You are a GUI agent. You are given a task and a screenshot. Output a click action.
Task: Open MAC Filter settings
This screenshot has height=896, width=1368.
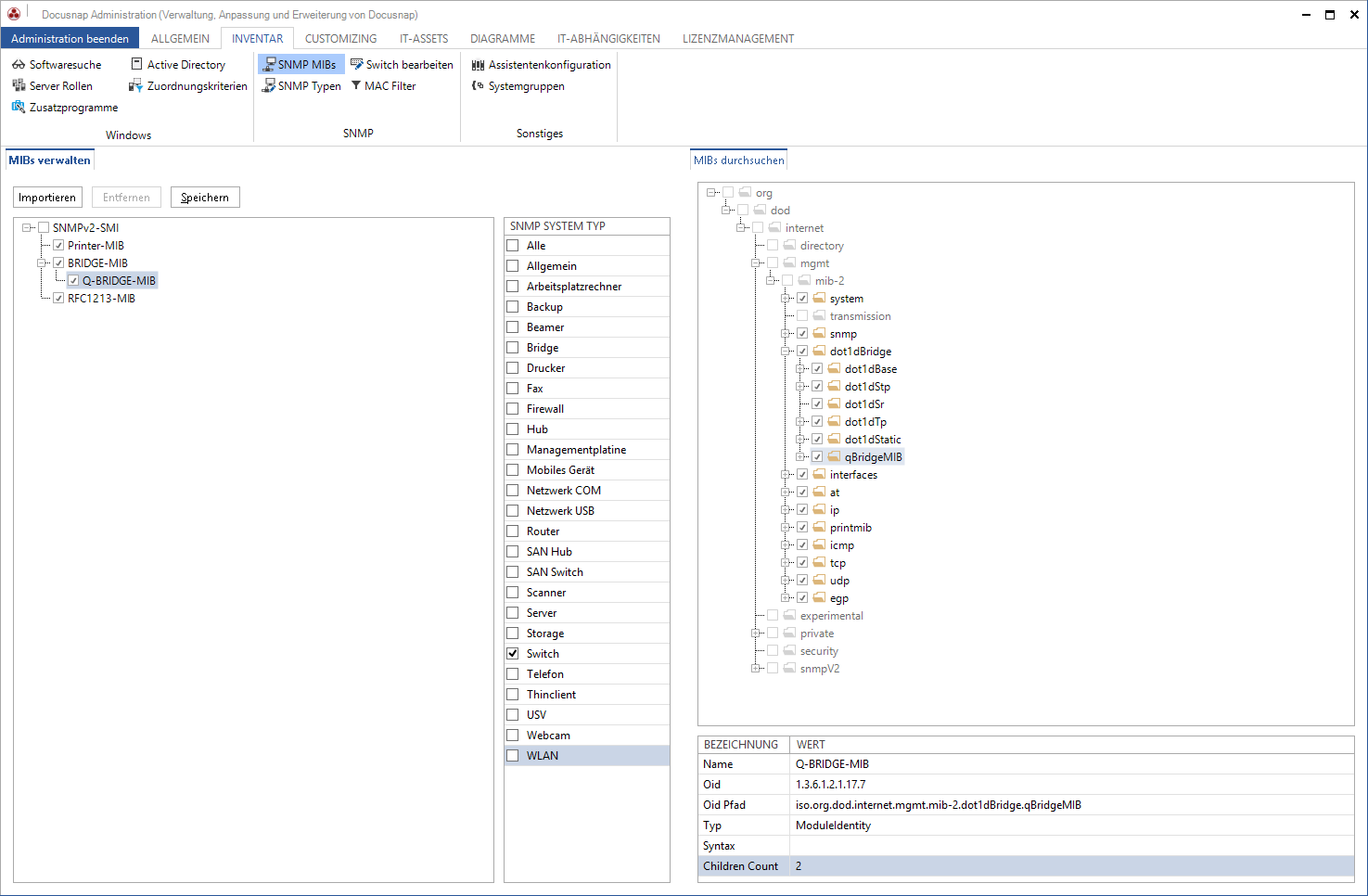coord(383,86)
